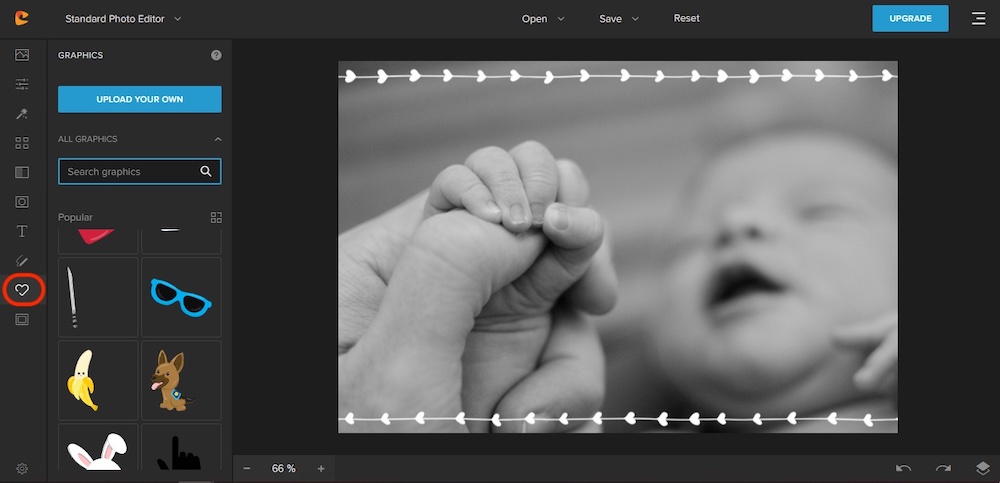Image resolution: width=1000 pixels, height=483 pixels.
Task: Add the blue sunglasses graphic
Action: tap(181, 297)
